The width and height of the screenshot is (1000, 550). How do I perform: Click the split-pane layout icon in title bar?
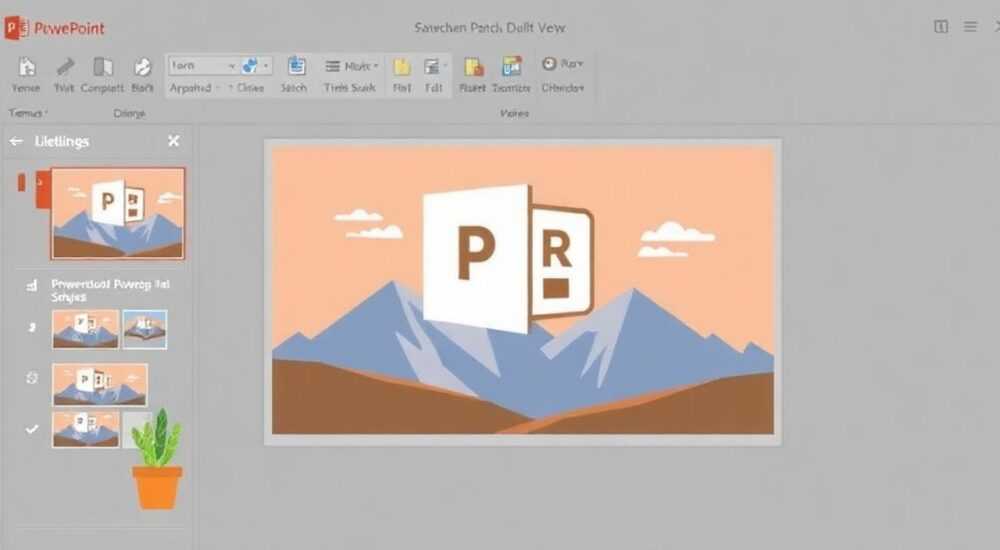(x=941, y=27)
